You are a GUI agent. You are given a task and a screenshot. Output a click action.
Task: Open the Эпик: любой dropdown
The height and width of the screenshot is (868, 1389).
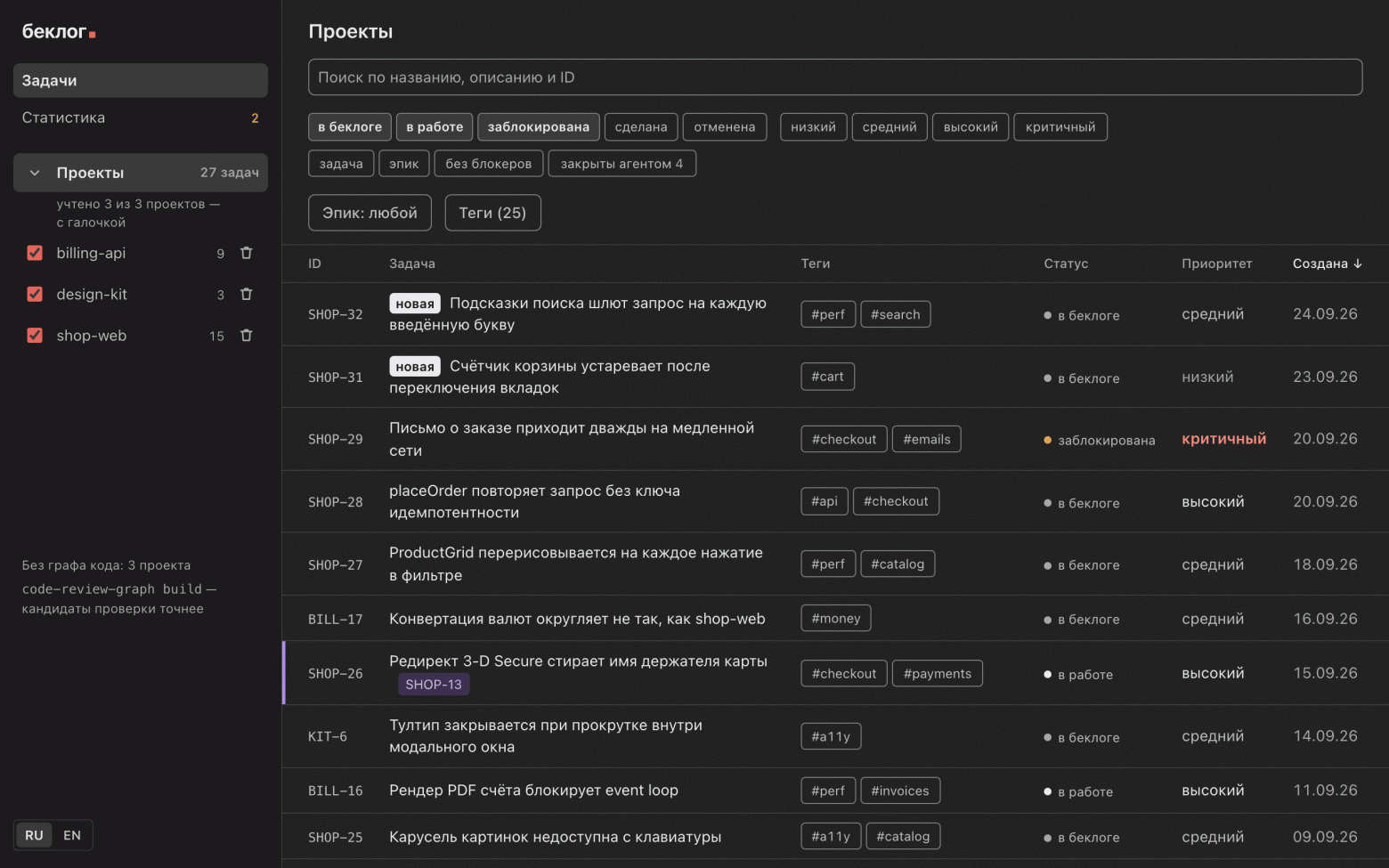pyautogui.click(x=370, y=213)
